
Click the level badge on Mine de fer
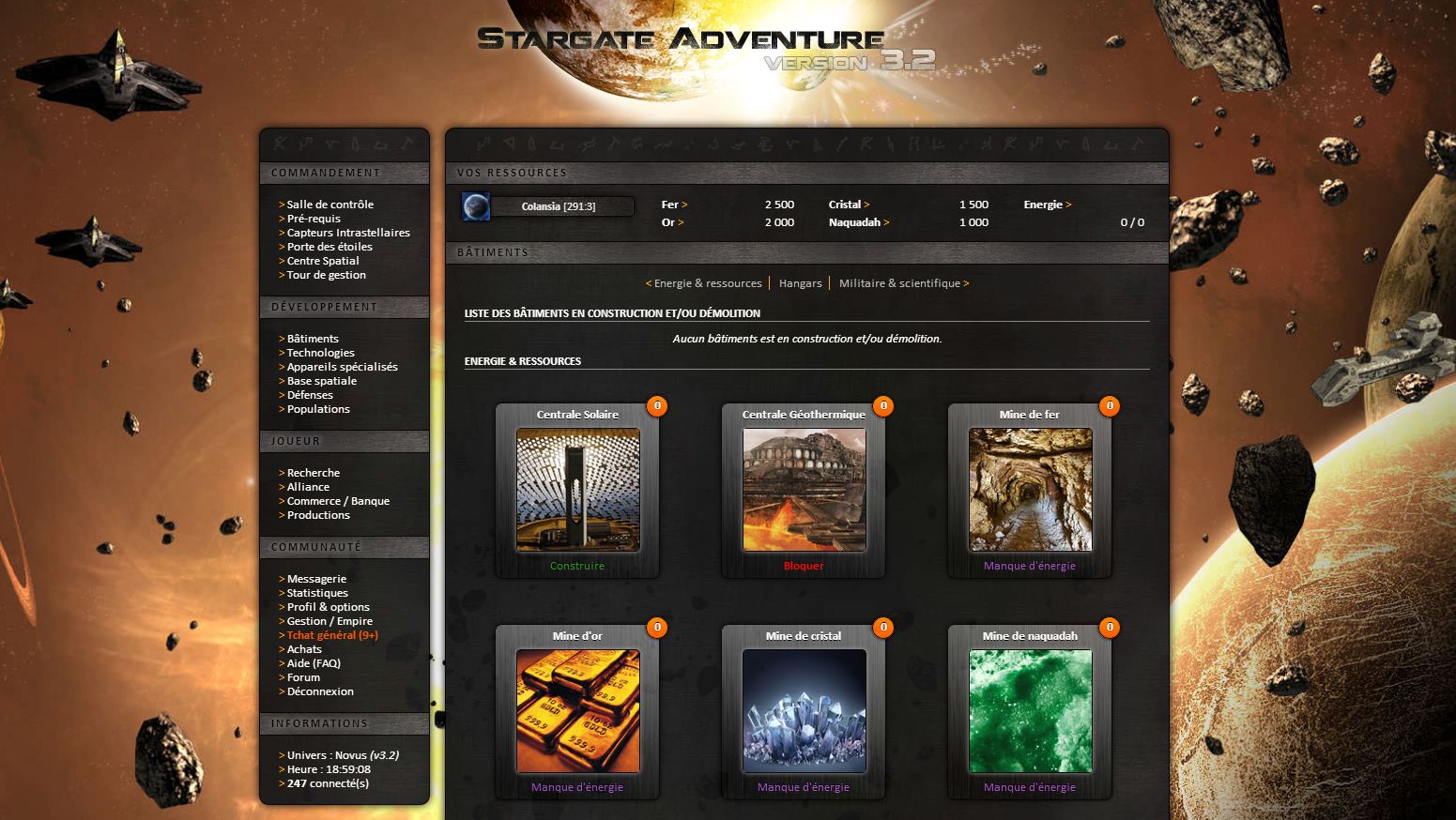(1110, 406)
